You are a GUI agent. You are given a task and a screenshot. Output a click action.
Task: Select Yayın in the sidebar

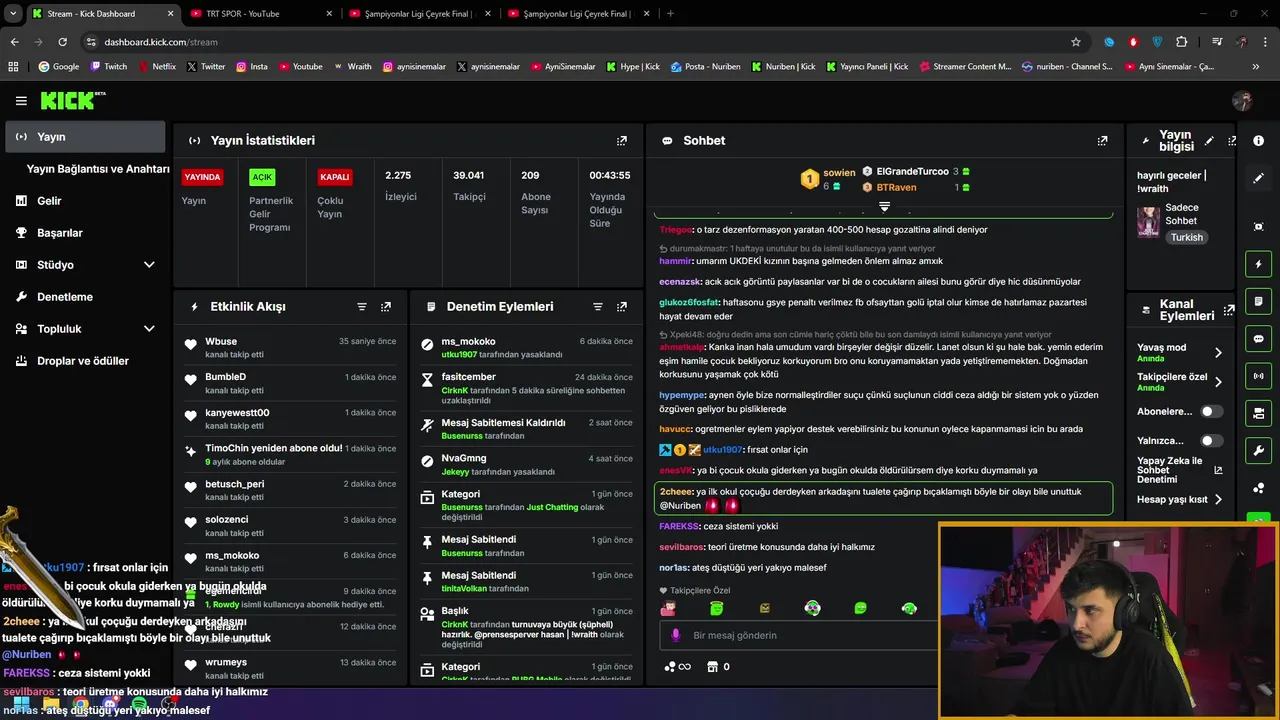pos(85,137)
